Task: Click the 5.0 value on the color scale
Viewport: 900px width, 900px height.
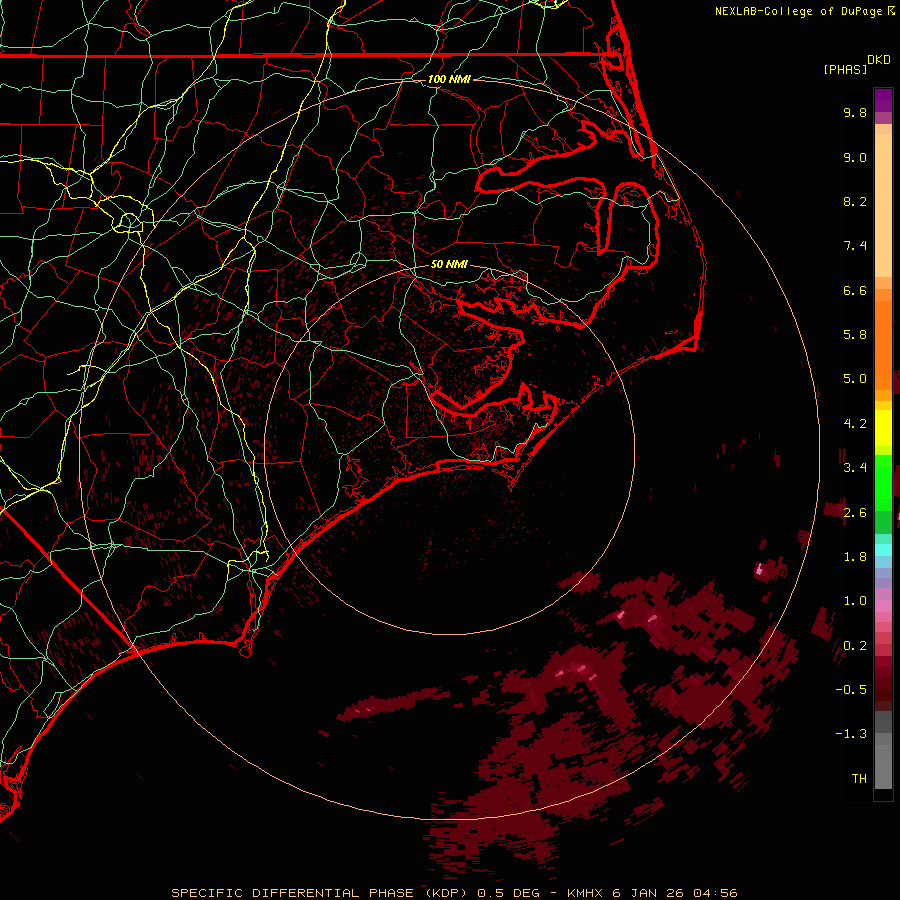Action: [x=855, y=379]
